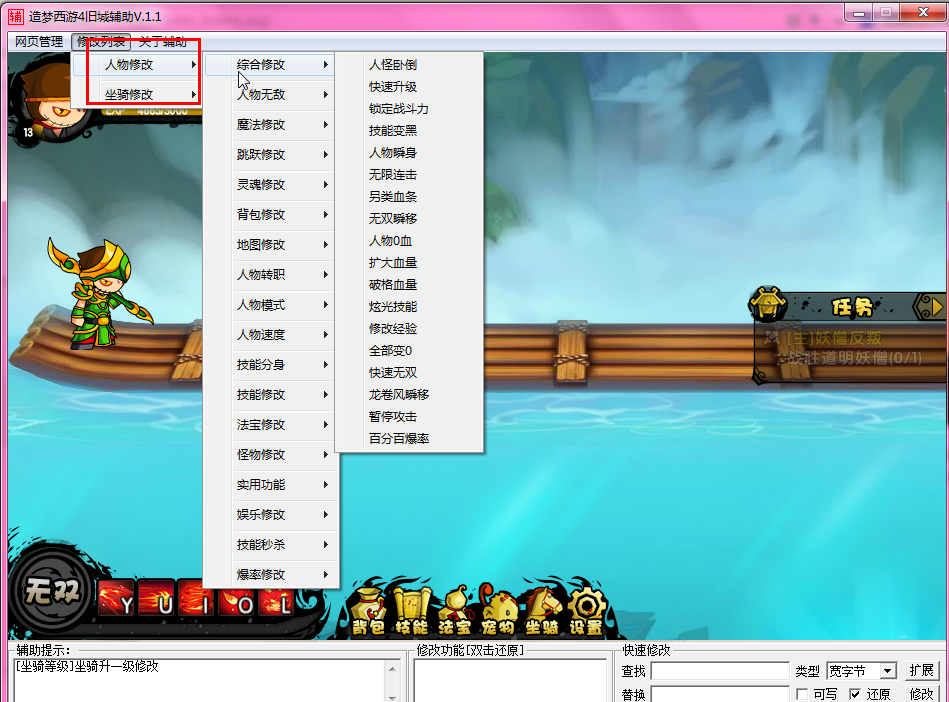Open the 网页管理 menu
This screenshot has height=702, width=949.
click(x=39, y=42)
